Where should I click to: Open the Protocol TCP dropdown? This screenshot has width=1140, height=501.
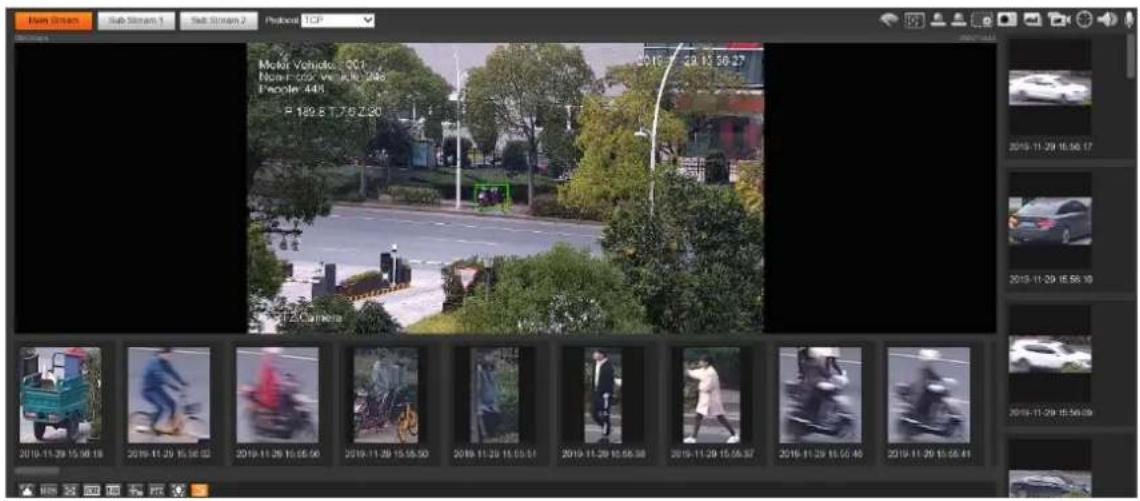tap(338, 21)
